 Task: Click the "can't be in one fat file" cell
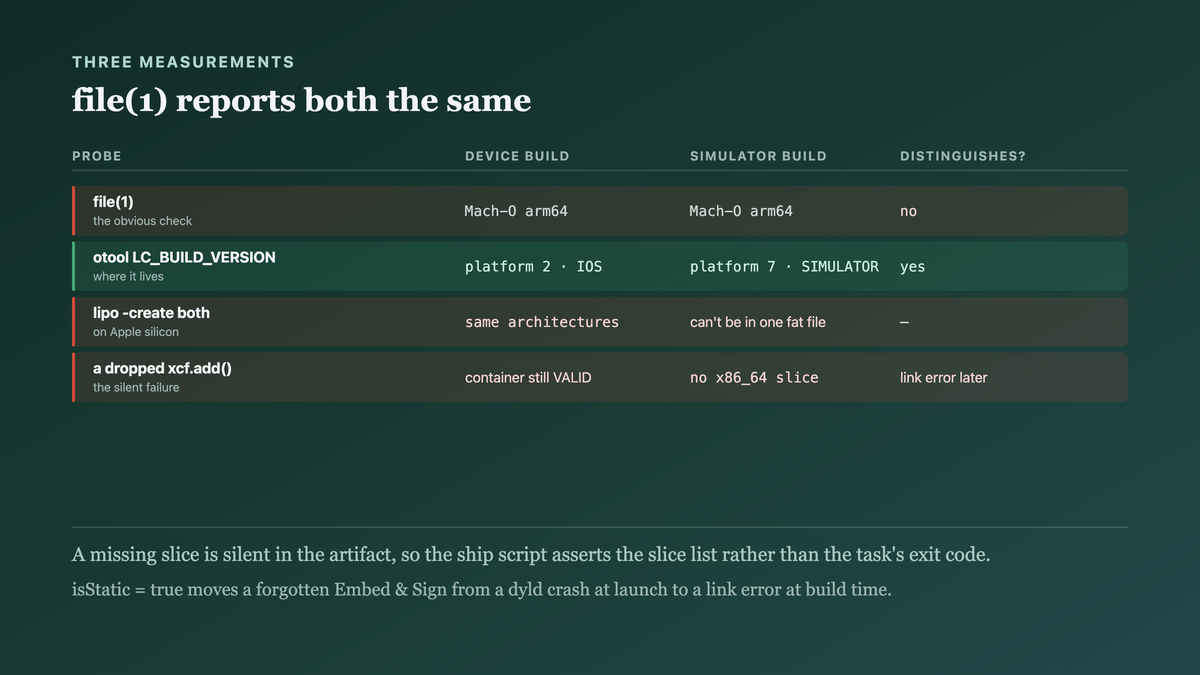click(758, 322)
